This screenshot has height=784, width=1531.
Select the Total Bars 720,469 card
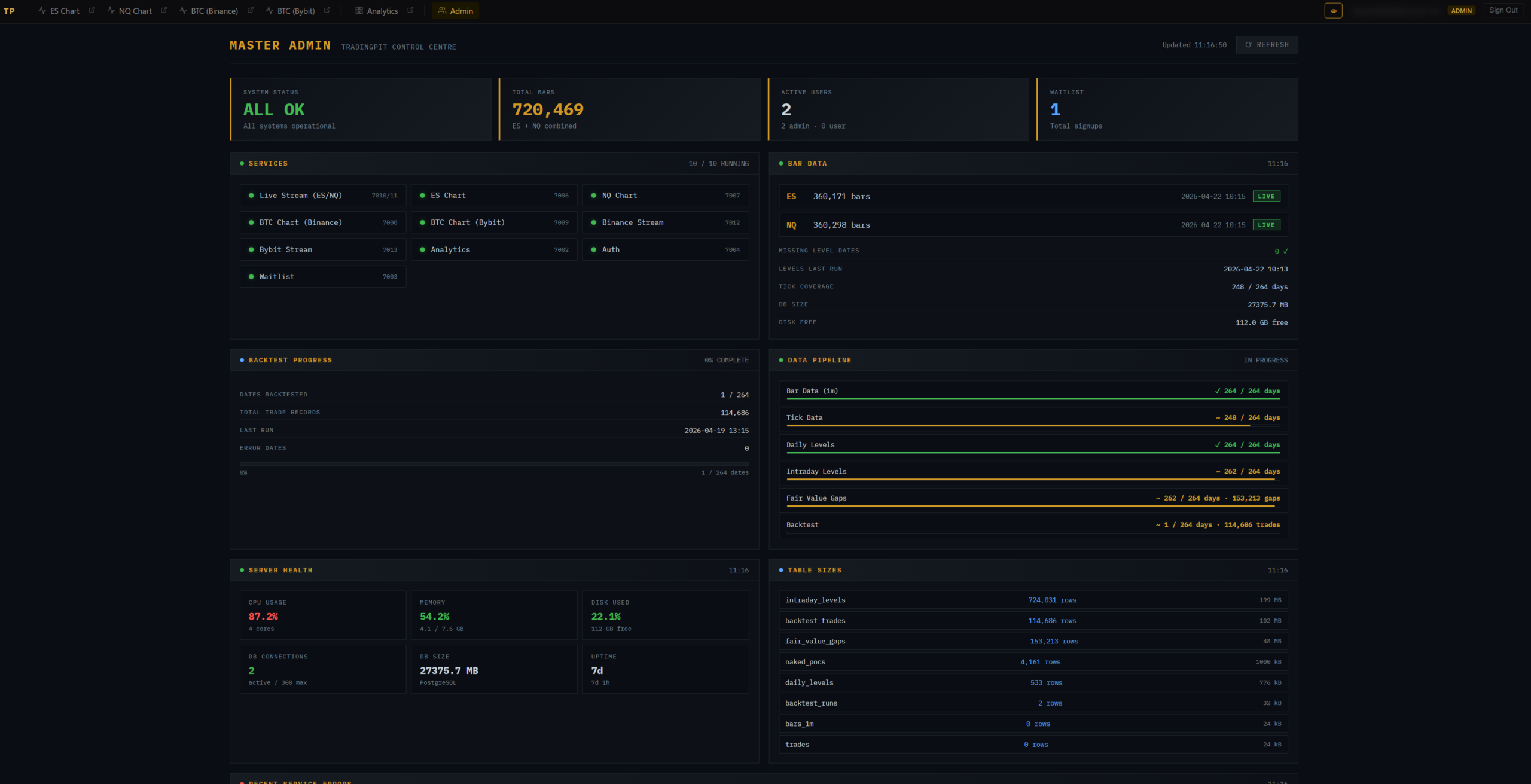pyautogui.click(x=630, y=109)
